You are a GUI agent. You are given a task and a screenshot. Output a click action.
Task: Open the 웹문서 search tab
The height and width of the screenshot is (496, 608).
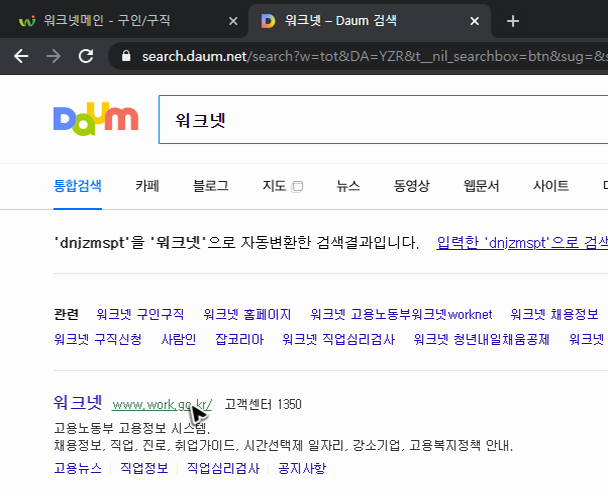point(481,186)
